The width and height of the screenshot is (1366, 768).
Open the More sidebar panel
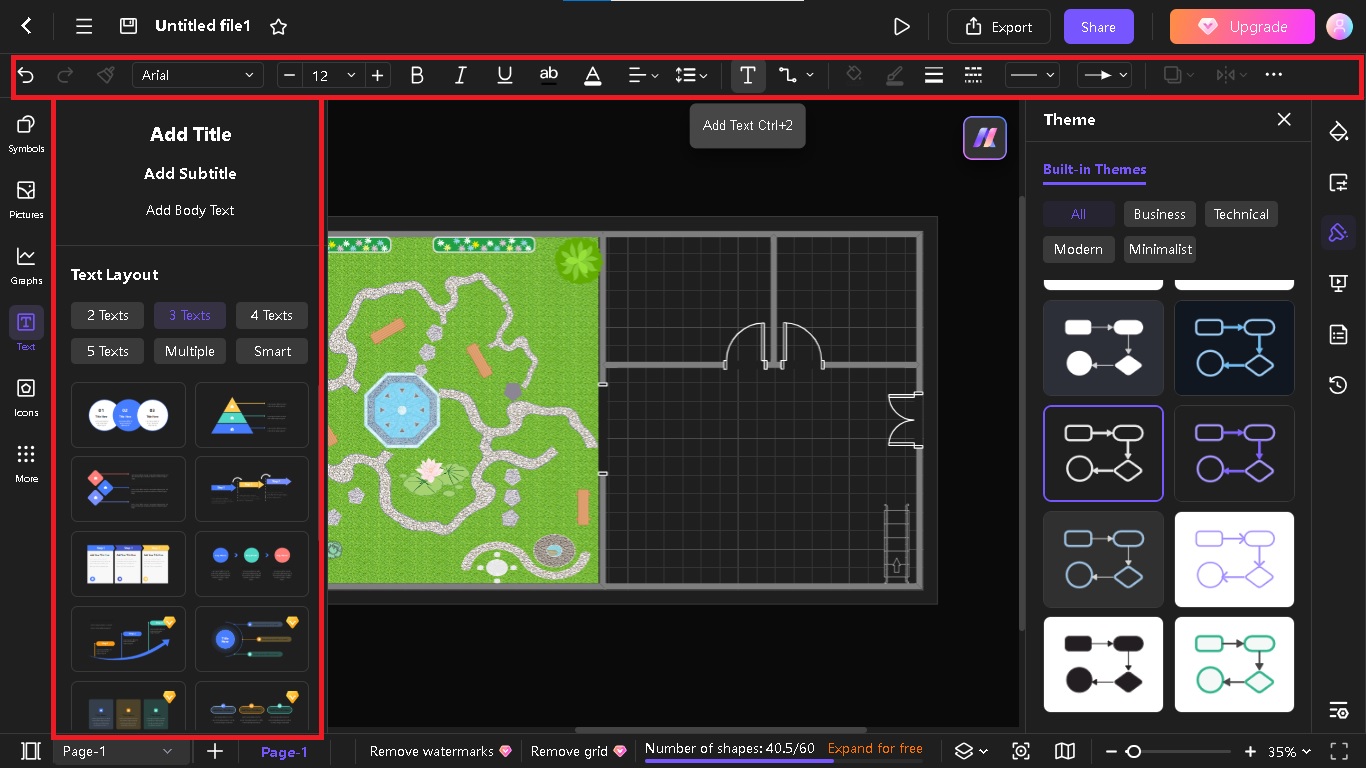coord(26,463)
